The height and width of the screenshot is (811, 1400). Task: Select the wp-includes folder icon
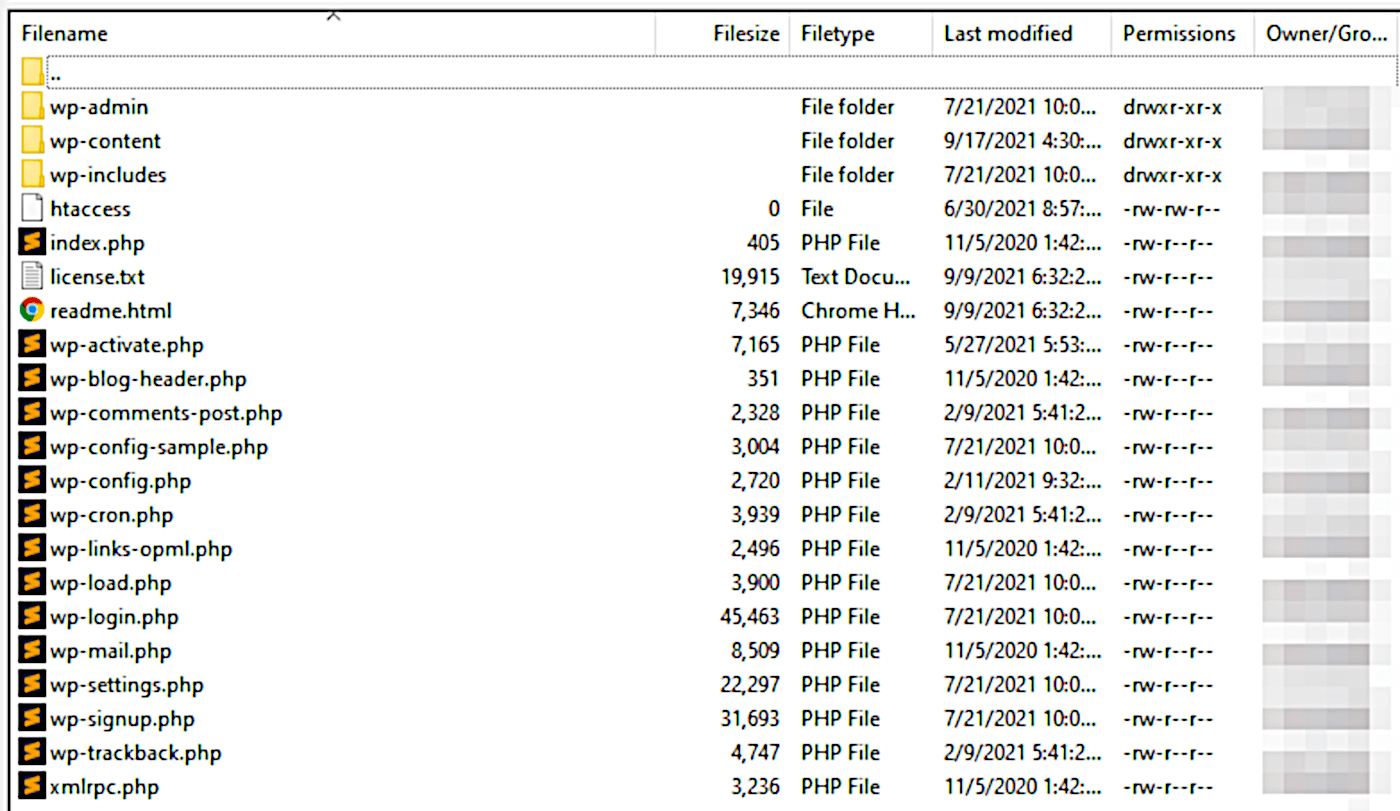point(31,174)
